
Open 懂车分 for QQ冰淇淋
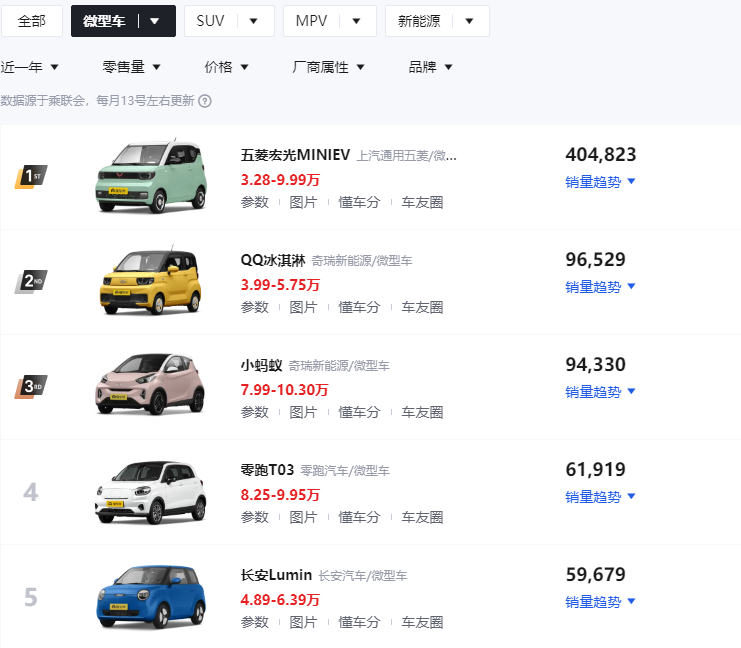pos(359,307)
